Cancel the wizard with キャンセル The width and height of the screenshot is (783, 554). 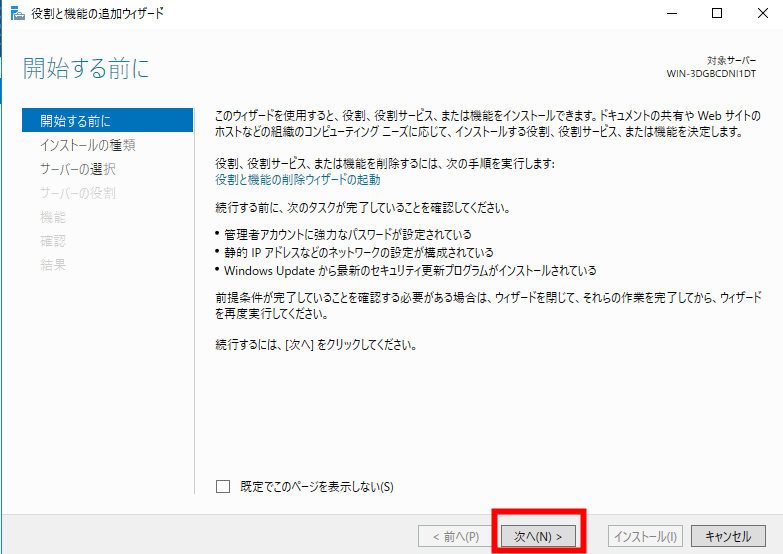pyautogui.click(x=728, y=537)
